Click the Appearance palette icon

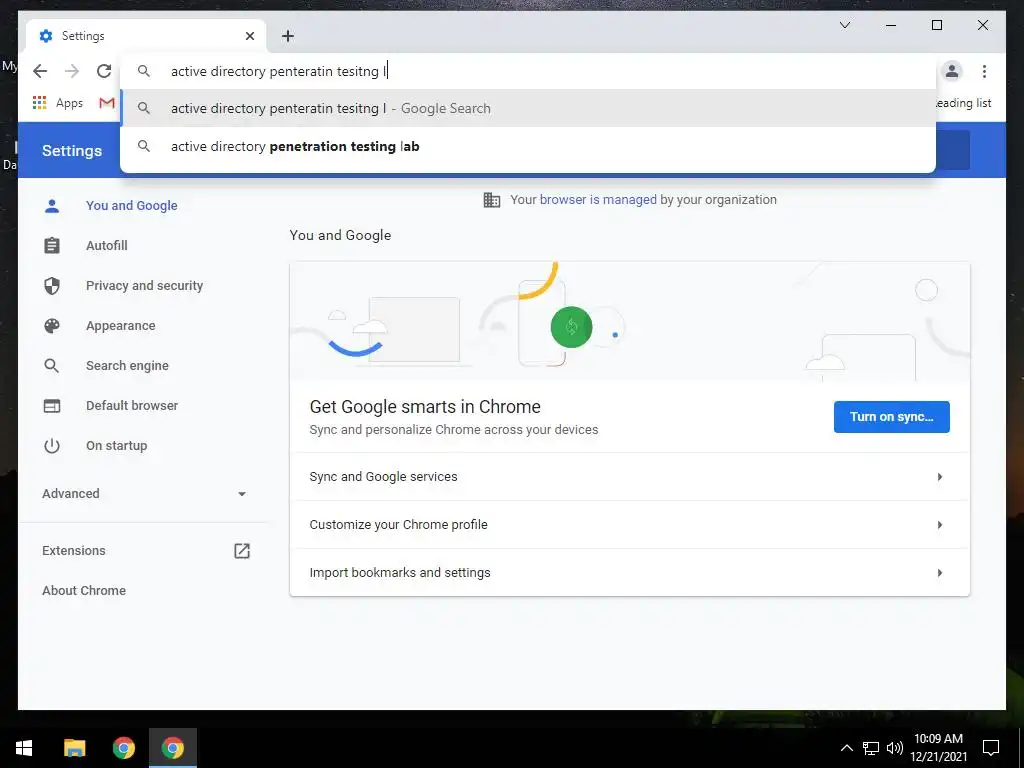coord(52,325)
